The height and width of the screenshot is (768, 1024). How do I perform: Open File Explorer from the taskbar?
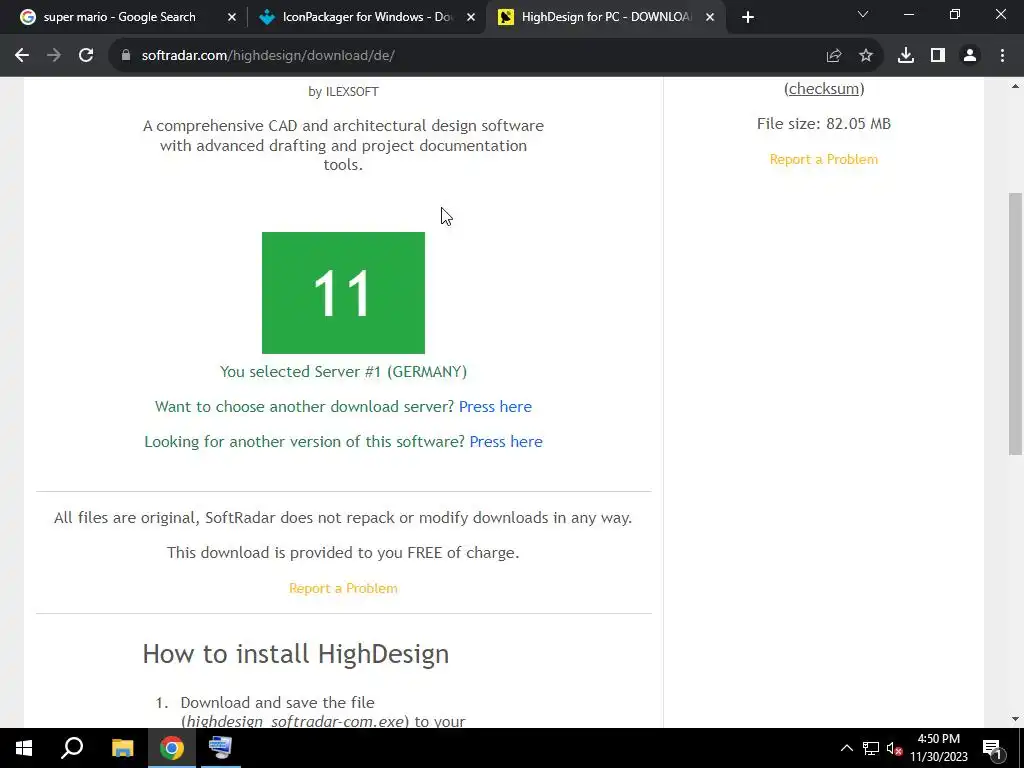122,748
